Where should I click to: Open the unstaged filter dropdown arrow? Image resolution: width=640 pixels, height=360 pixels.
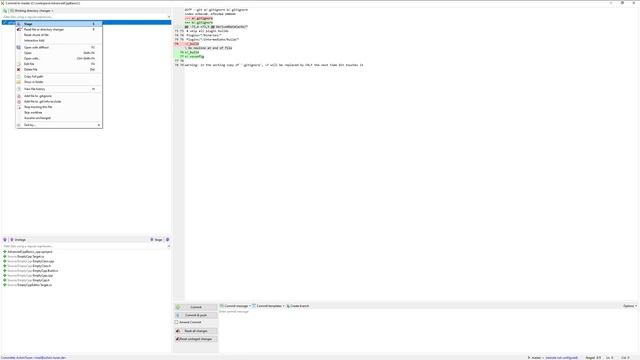(169, 17)
